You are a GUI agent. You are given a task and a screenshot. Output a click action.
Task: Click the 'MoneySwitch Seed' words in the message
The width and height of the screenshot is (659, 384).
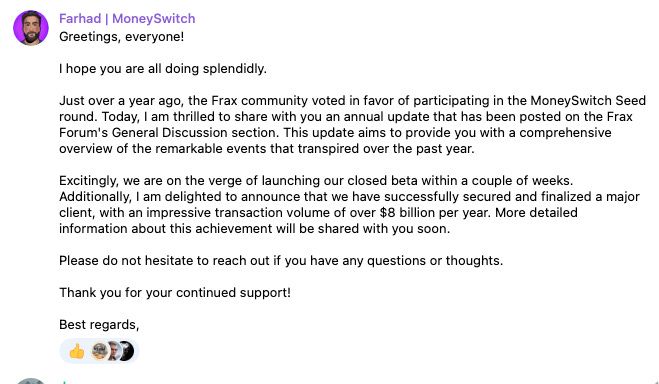point(588,100)
